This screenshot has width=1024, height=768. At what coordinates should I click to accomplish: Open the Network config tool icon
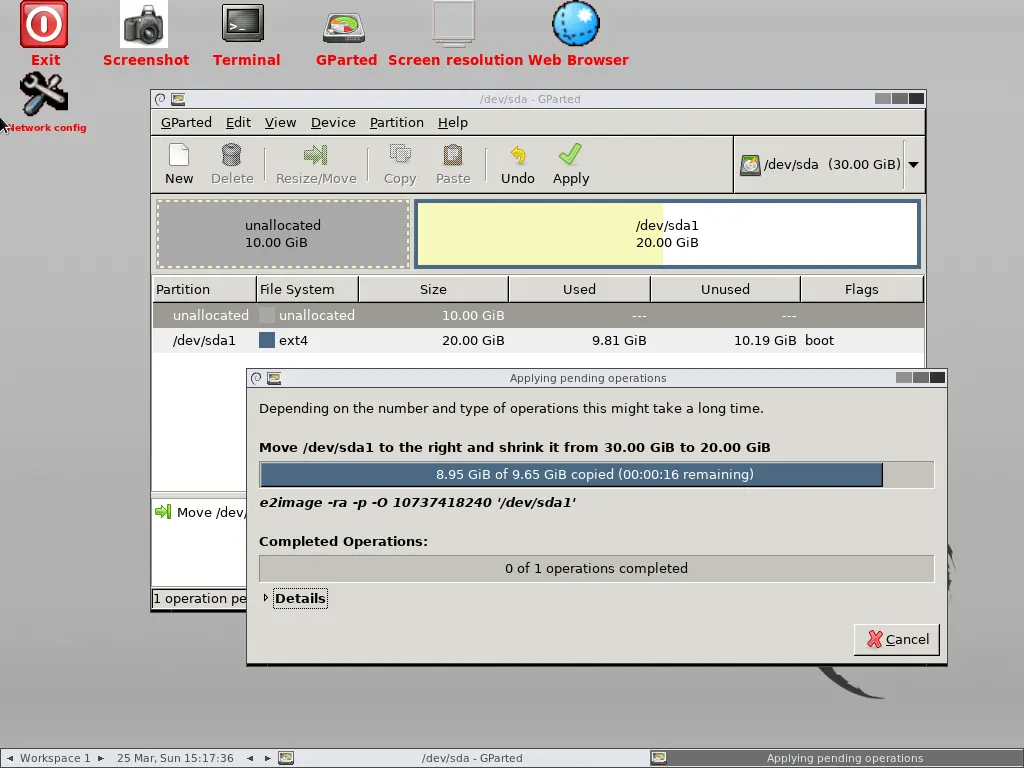pos(44,93)
